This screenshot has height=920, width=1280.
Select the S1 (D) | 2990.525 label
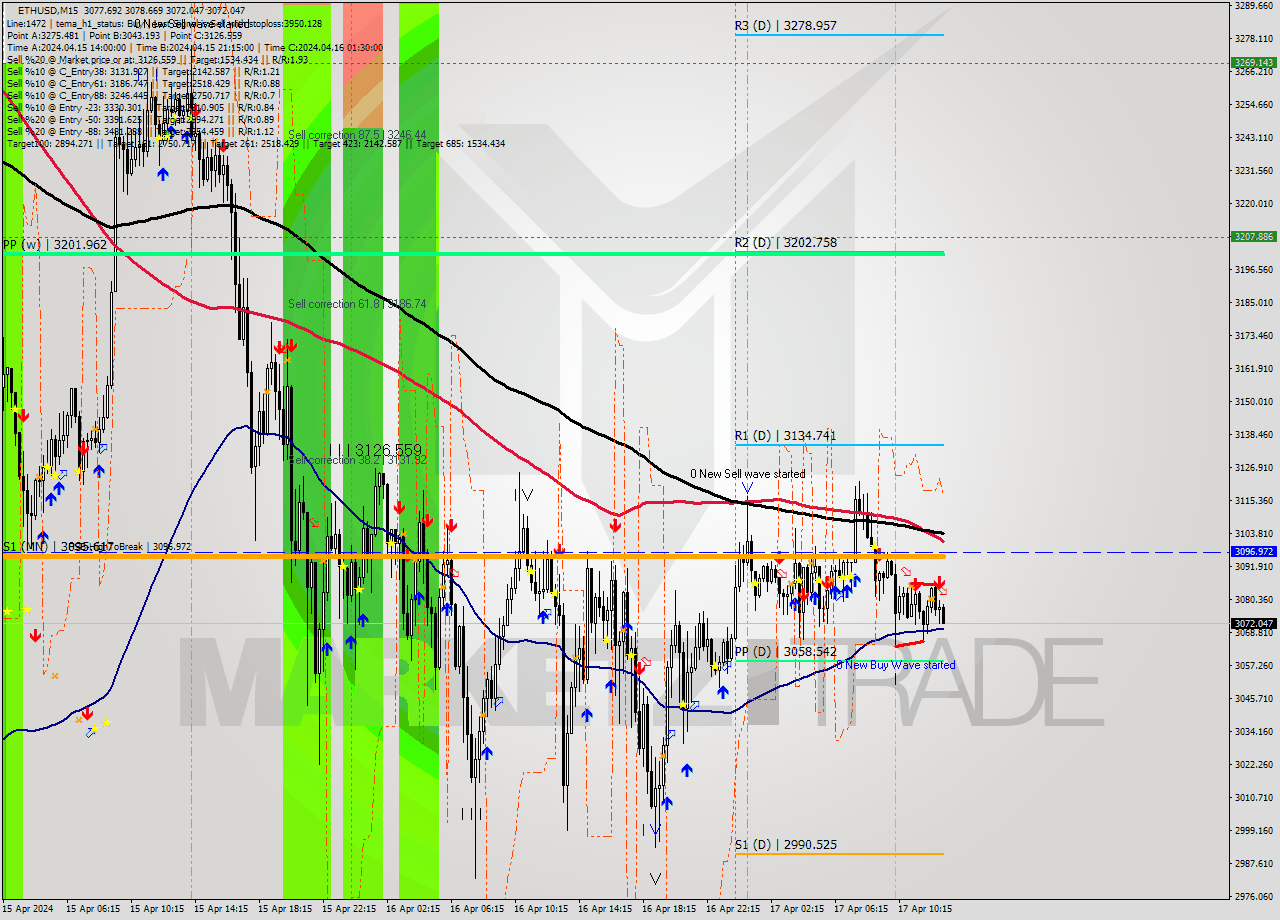point(786,844)
